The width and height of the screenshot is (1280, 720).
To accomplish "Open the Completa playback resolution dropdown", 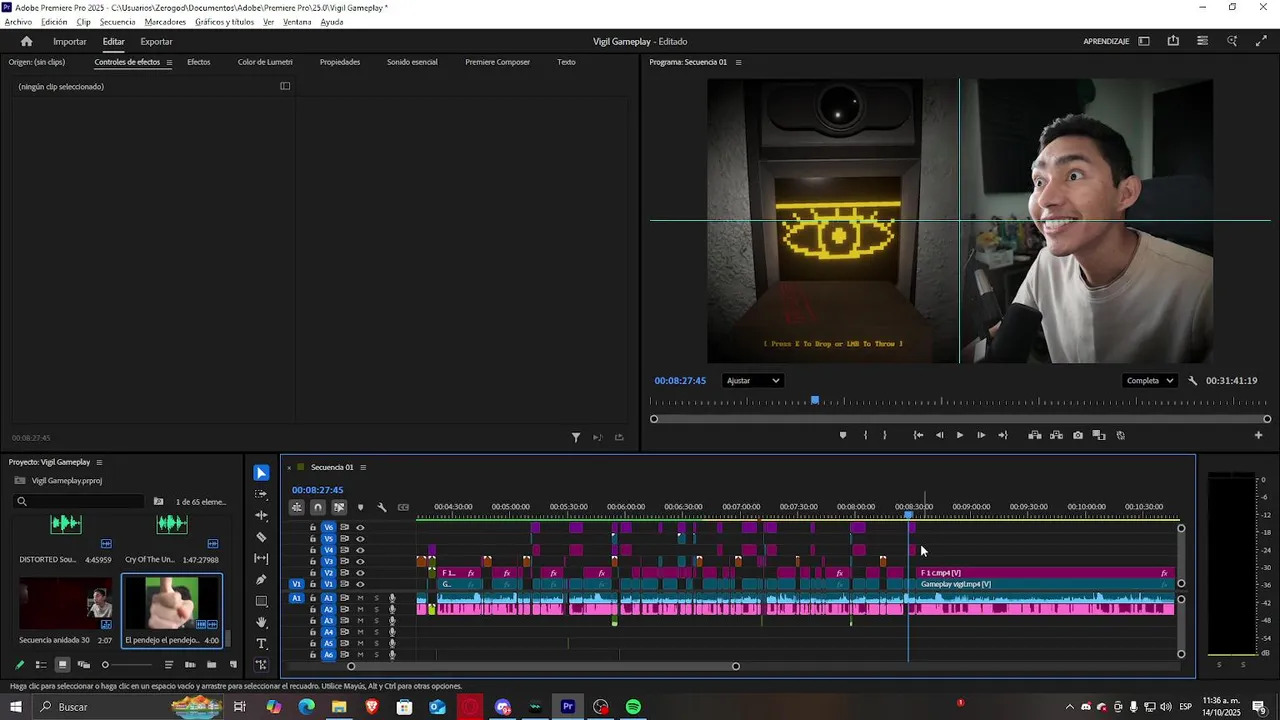I will pyautogui.click(x=1150, y=381).
